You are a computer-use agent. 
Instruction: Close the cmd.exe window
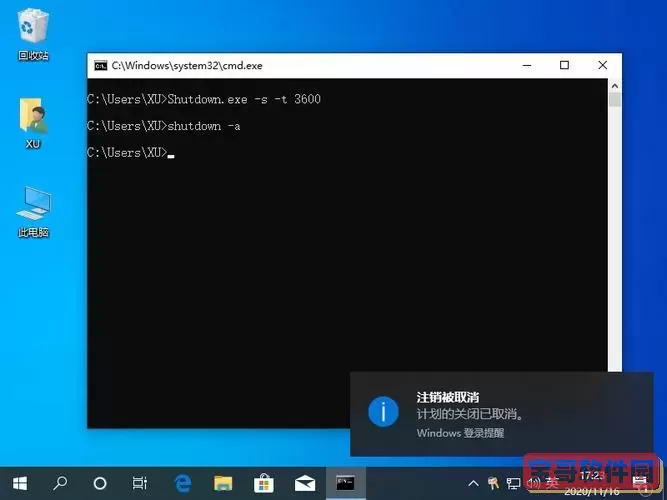[x=602, y=66]
